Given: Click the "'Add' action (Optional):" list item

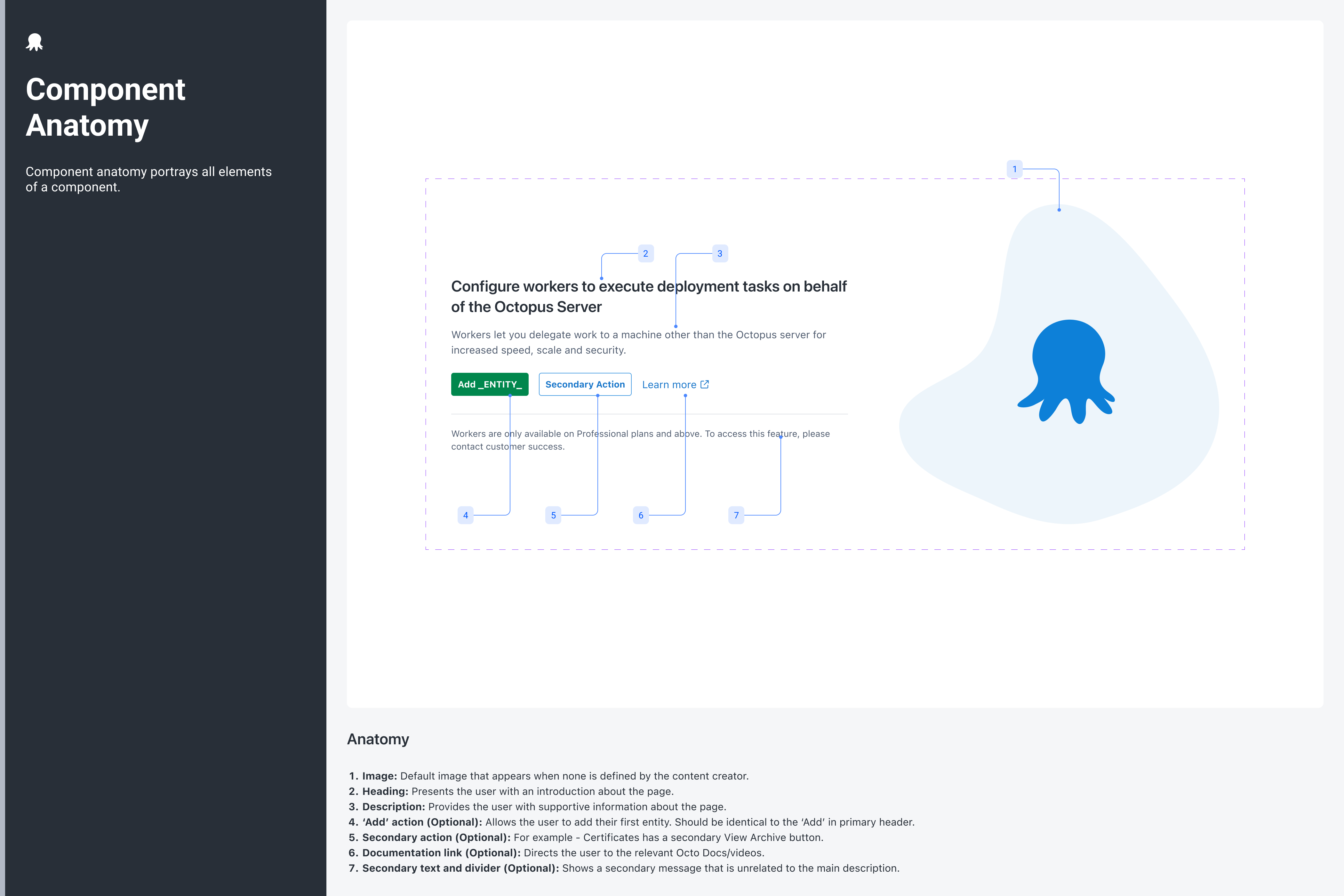Looking at the screenshot, I should 631,822.
